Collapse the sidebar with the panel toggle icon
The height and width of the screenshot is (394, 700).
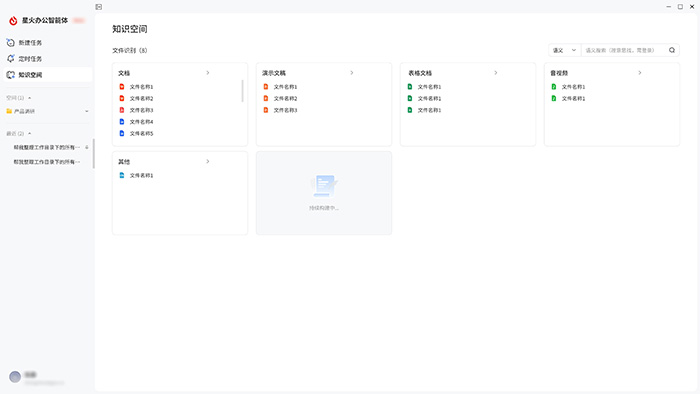tap(99, 7)
